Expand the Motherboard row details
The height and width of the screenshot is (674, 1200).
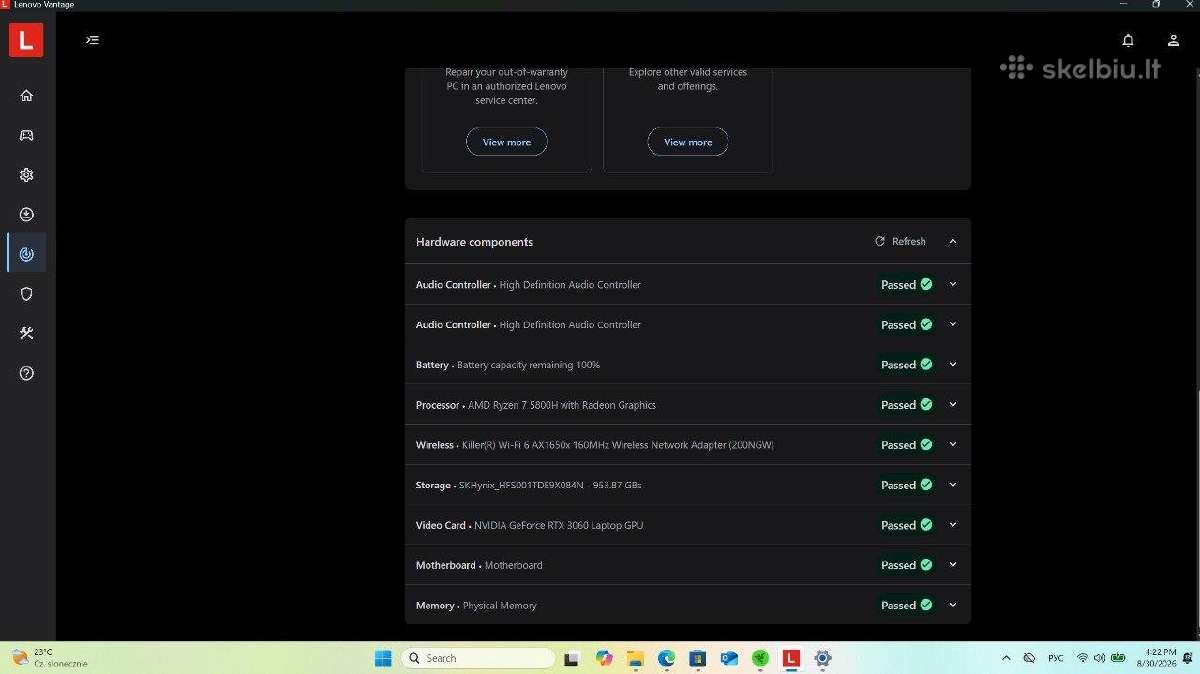[x=953, y=564]
